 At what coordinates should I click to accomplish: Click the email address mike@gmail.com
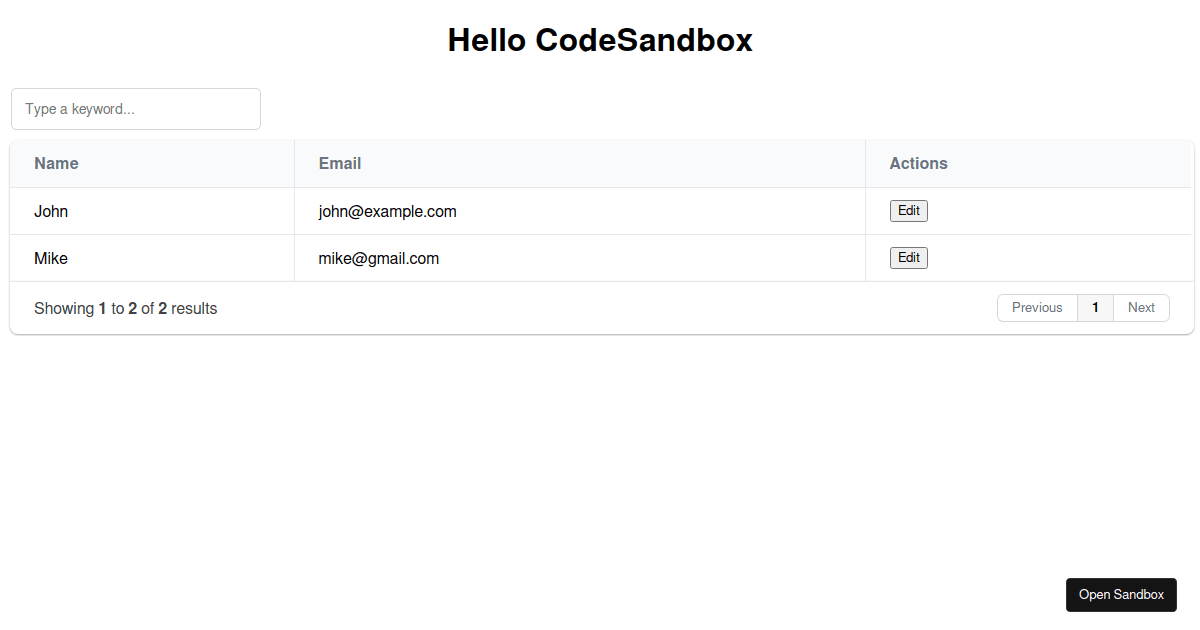click(378, 258)
